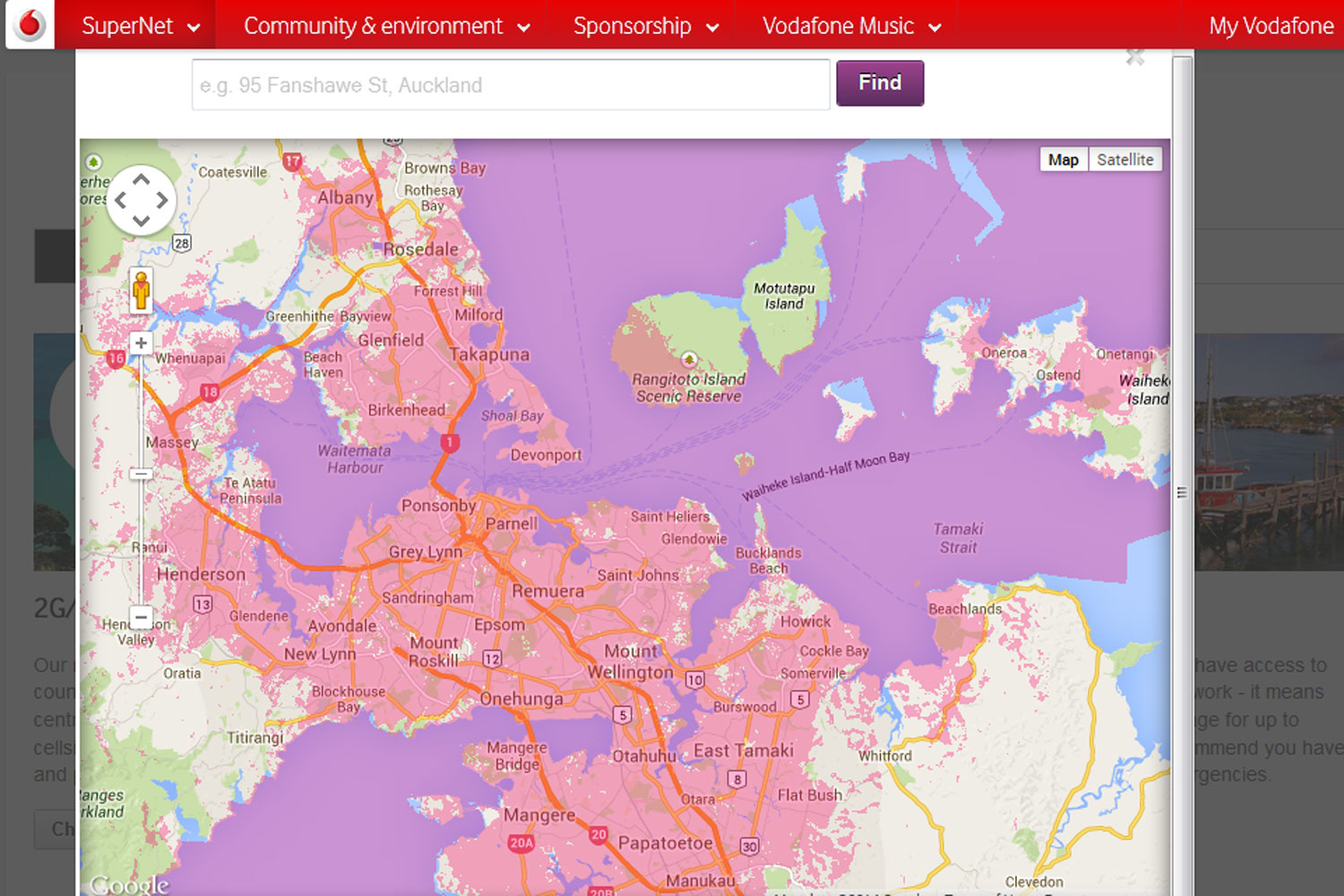The width and height of the screenshot is (1344, 896).
Task: Click highway 20 shield near Papatoetoe
Action: pyautogui.click(x=599, y=834)
